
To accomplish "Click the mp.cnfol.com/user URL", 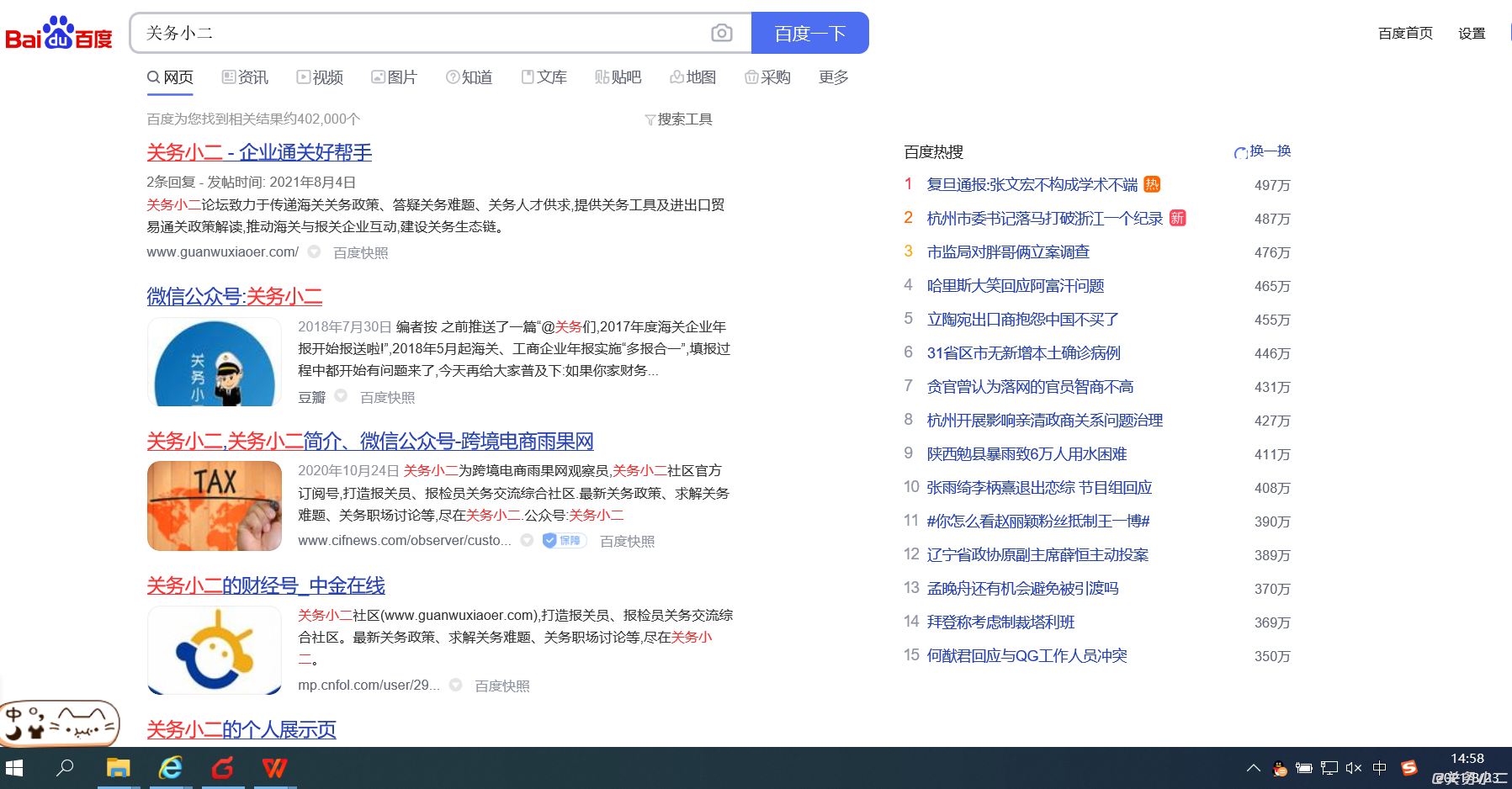I will point(369,686).
